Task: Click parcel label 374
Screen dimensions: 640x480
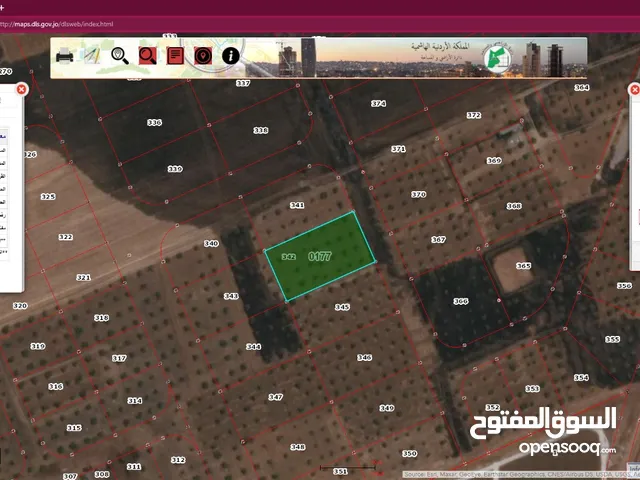Action: [378, 104]
